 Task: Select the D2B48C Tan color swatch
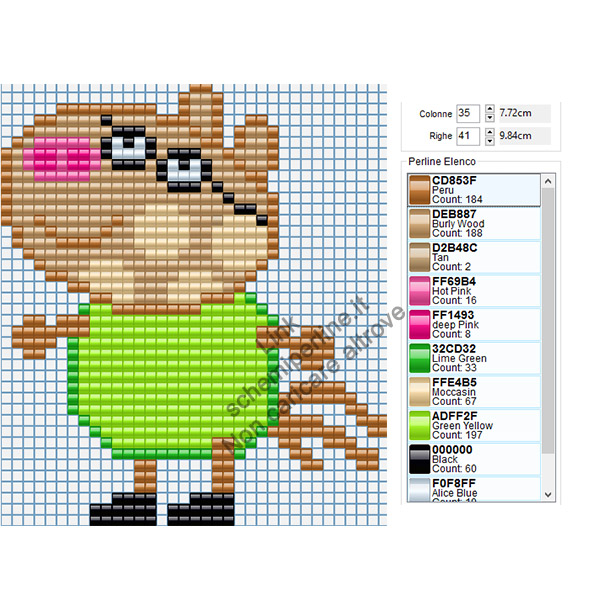[419, 257]
